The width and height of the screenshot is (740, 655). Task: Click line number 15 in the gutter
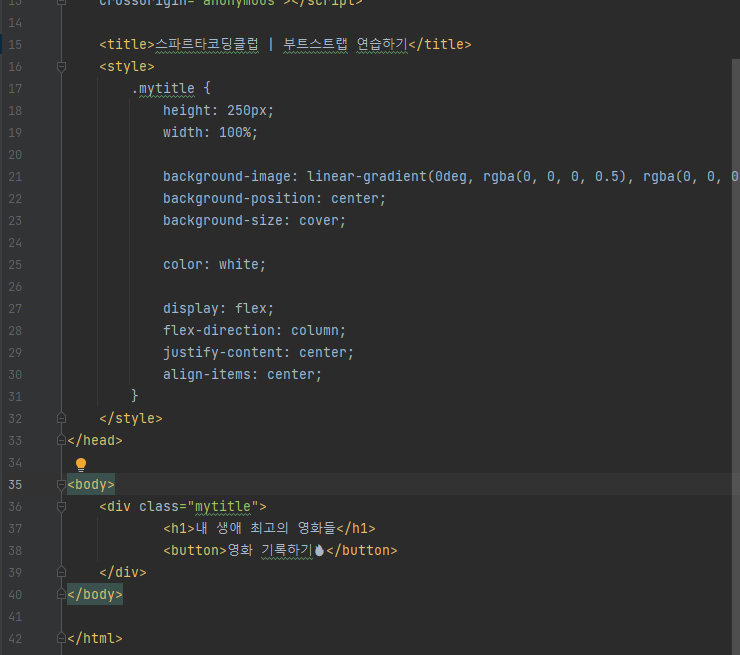15,45
